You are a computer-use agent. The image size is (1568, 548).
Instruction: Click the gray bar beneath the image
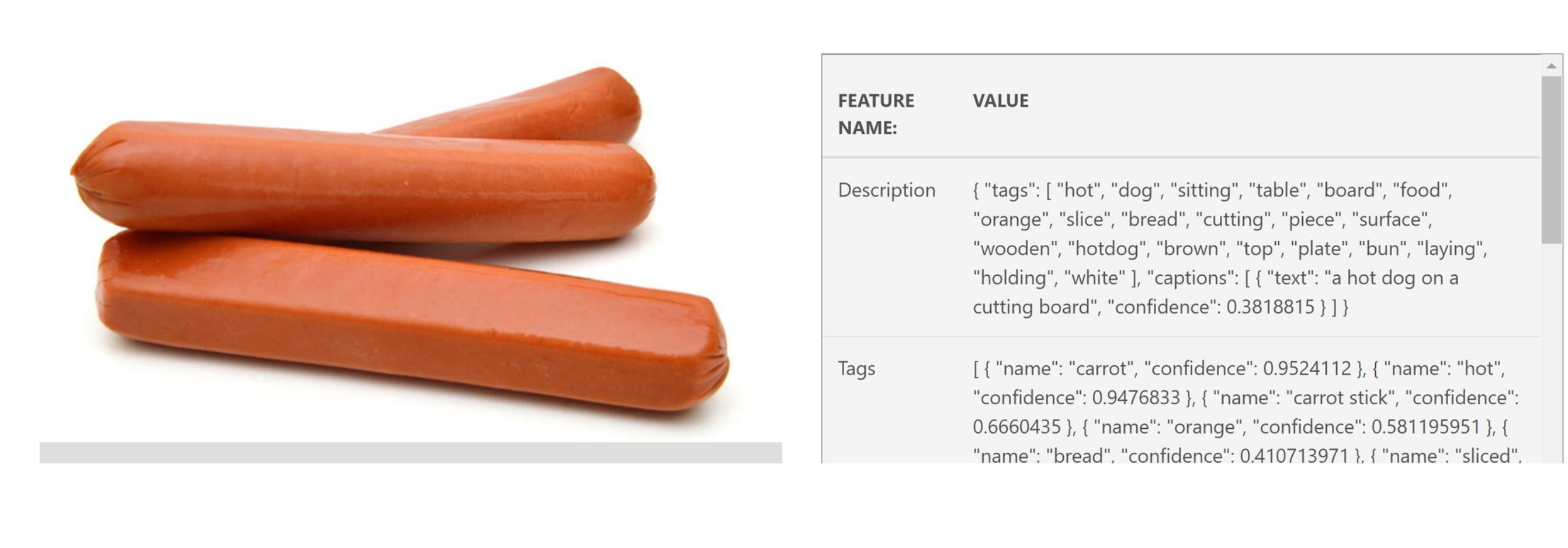tap(410, 452)
